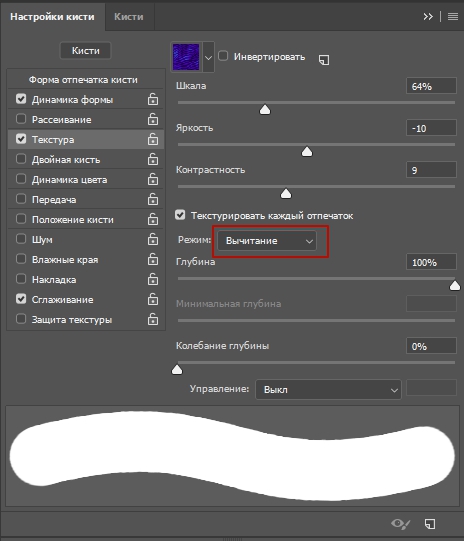
Task: Click the brush stroke preview area
Action: coord(233,456)
